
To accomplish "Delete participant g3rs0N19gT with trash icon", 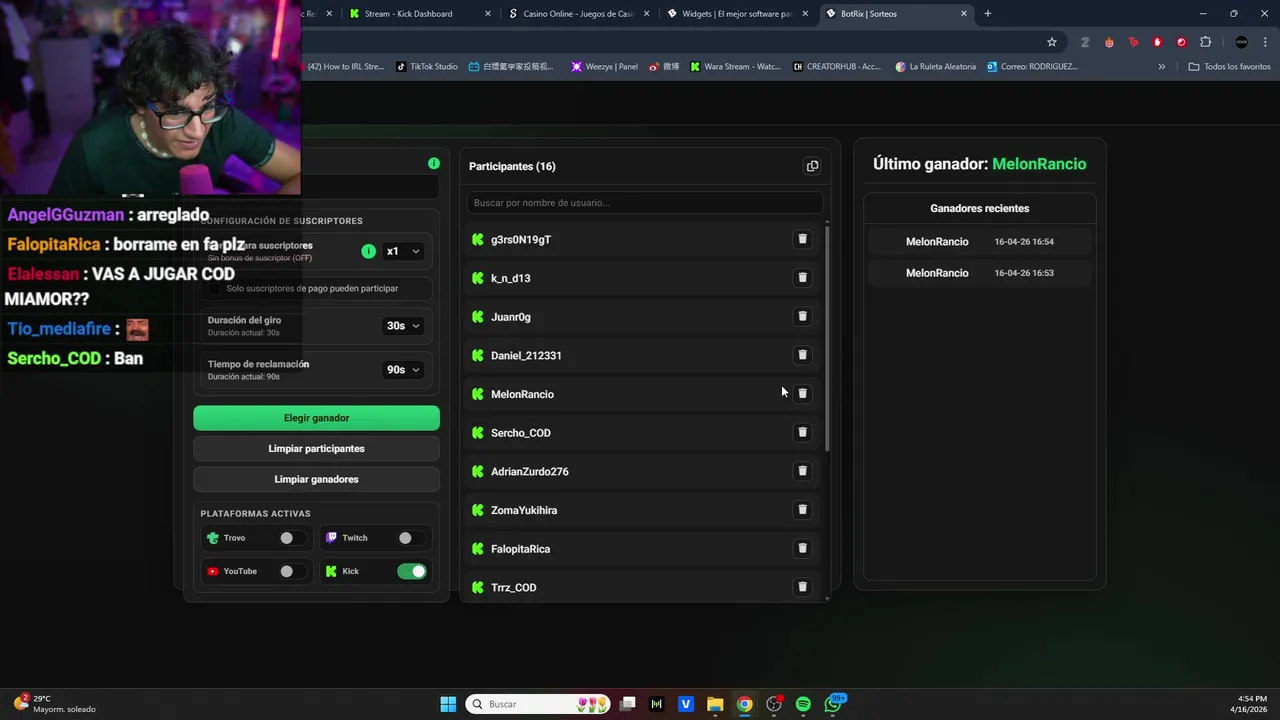I will pyautogui.click(x=802, y=239).
